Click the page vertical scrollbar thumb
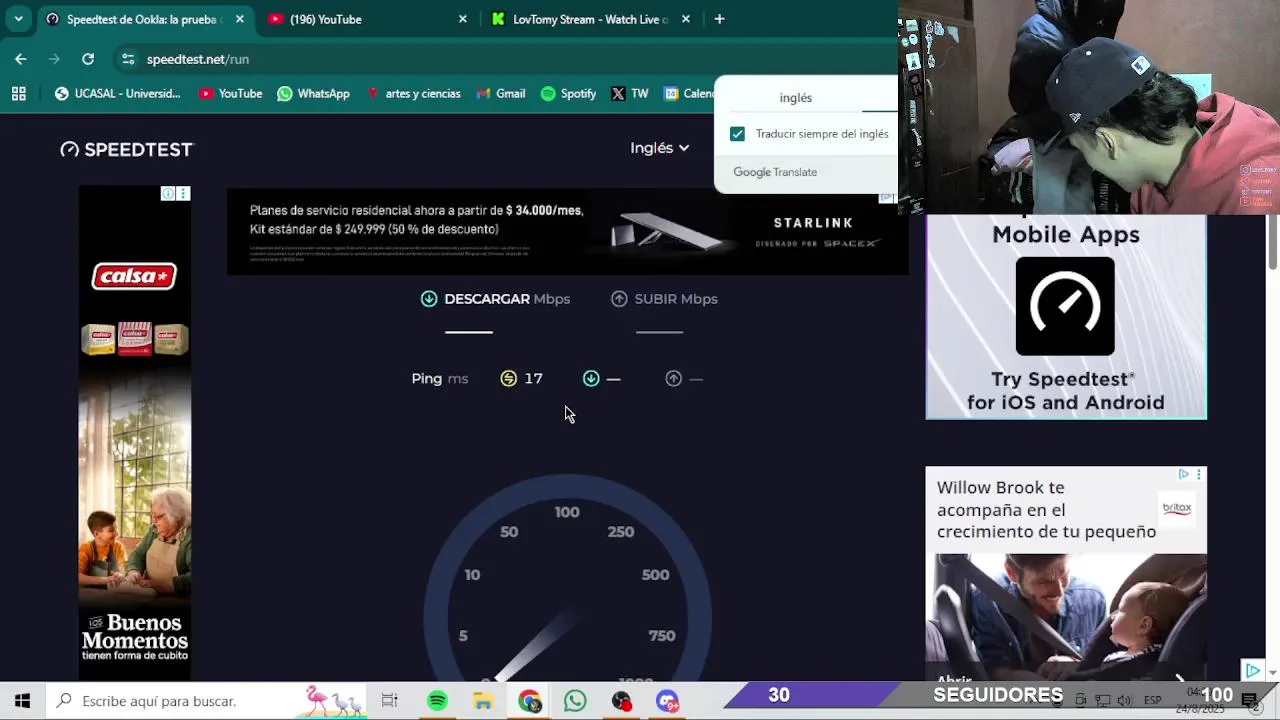This screenshot has width=1280, height=720. [1273, 241]
